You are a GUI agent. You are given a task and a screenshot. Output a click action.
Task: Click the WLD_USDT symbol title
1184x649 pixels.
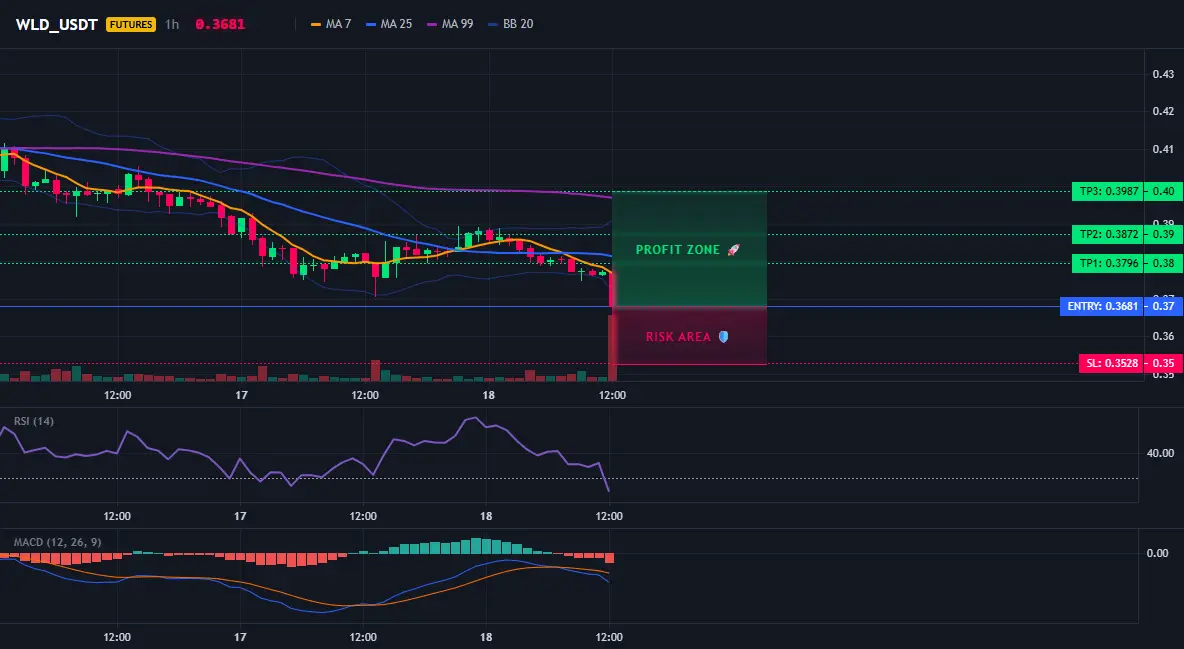tap(57, 24)
